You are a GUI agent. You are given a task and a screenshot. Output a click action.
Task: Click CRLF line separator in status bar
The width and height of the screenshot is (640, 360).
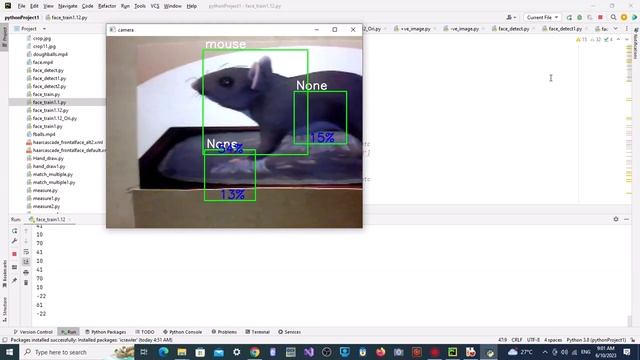click(x=517, y=340)
